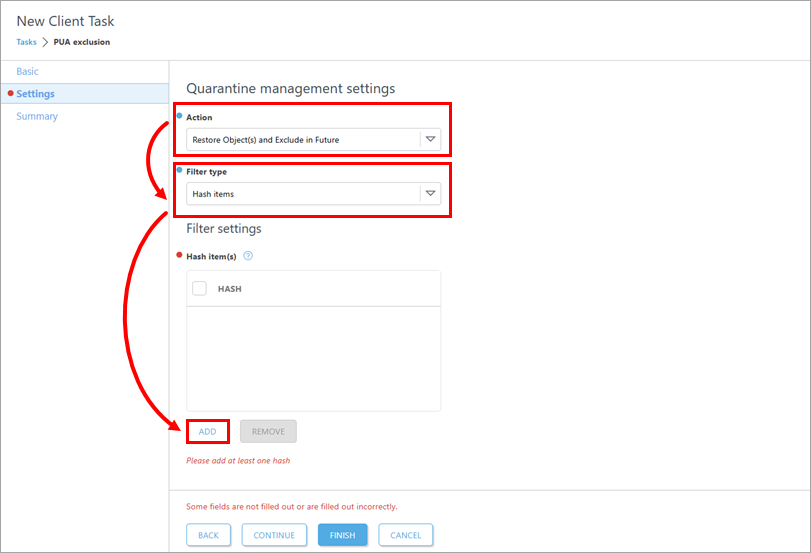Go back with the BACK button
This screenshot has width=811, height=553.
(208, 535)
